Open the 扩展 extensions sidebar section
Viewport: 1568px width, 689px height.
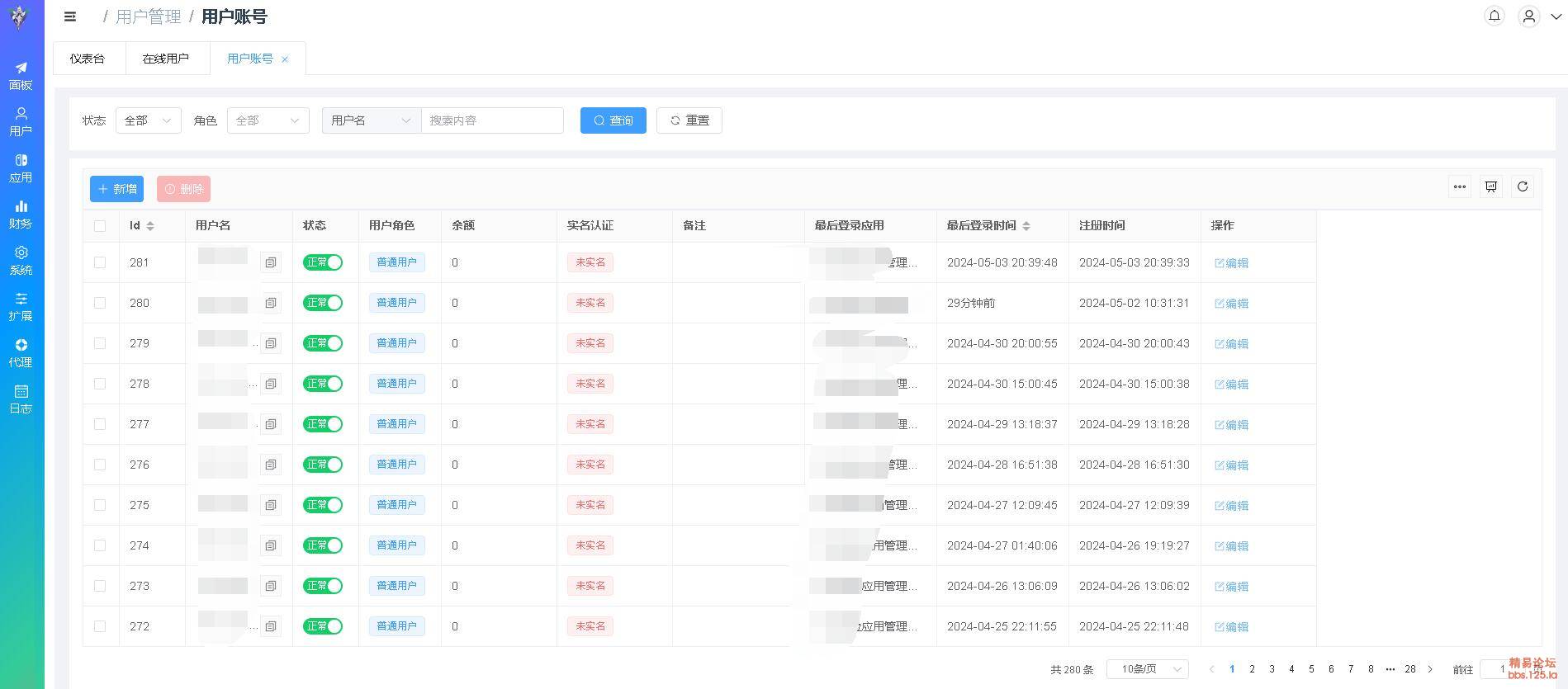click(21, 305)
